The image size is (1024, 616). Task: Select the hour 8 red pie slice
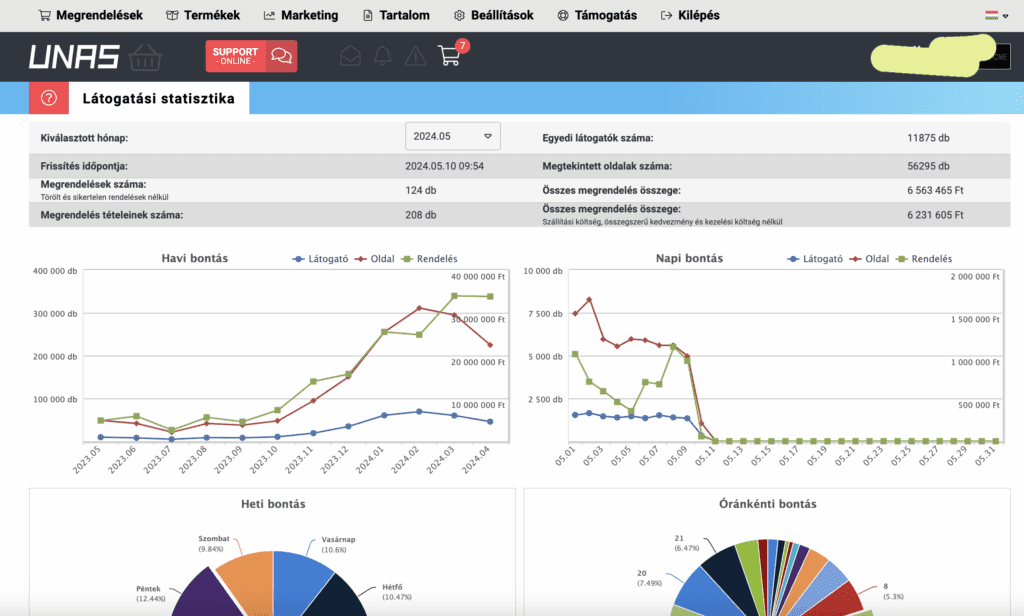coord(839,598)
